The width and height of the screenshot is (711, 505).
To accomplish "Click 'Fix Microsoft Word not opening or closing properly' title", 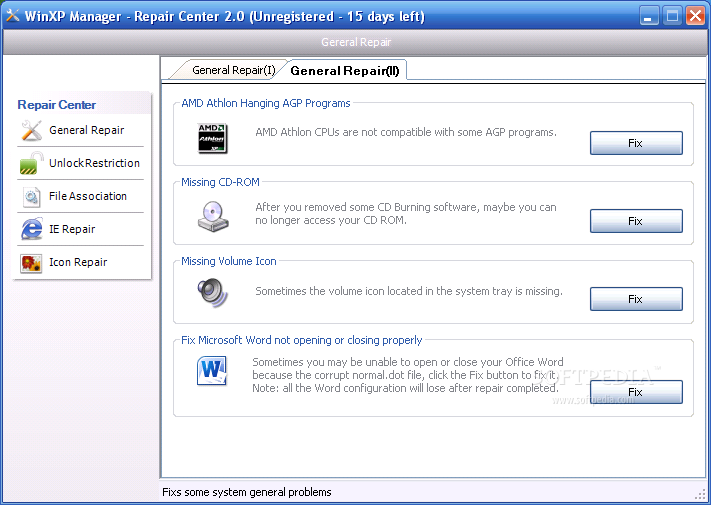I will coord(302,340).
